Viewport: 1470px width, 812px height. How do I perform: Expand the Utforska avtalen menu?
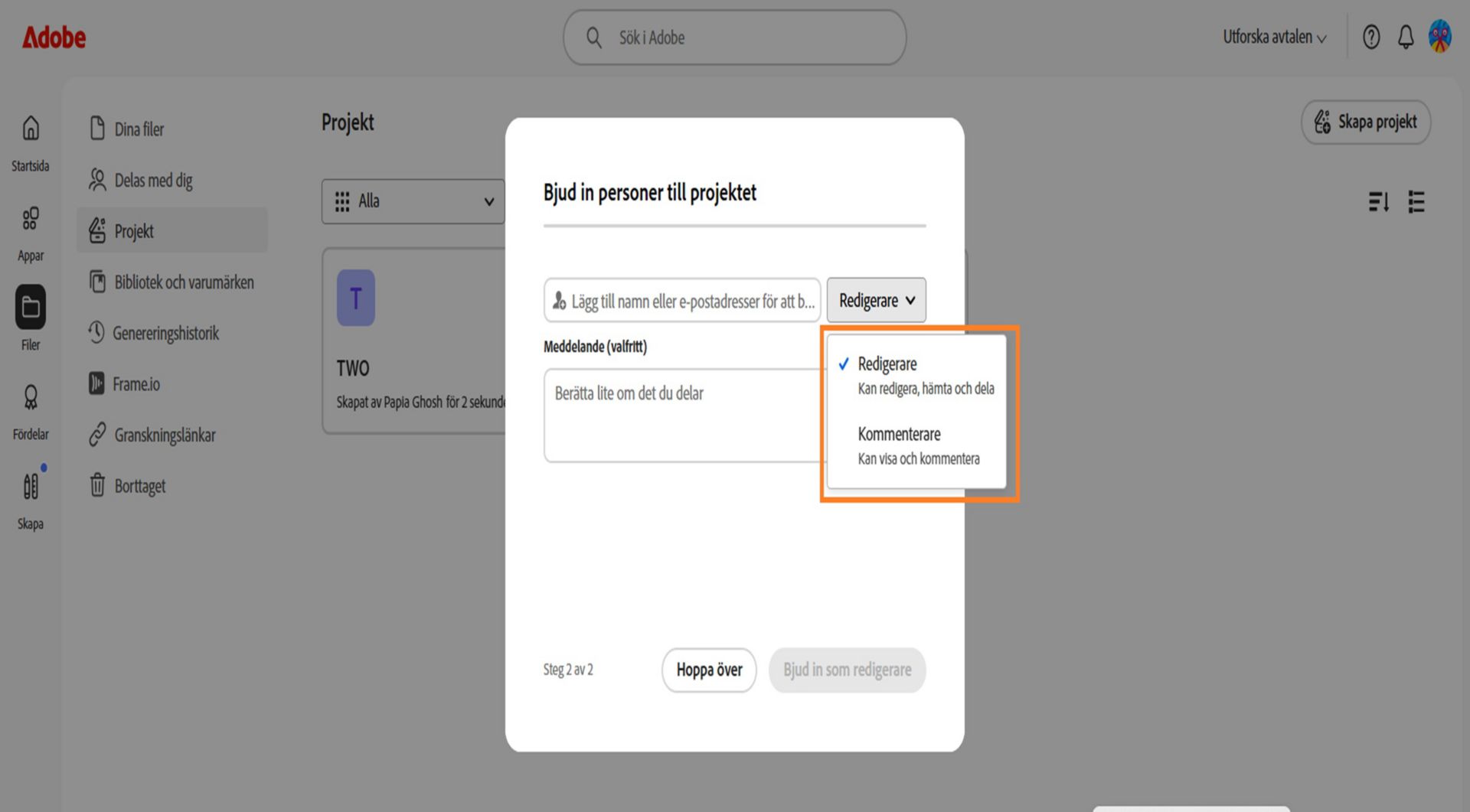[x=1274, y=37]
